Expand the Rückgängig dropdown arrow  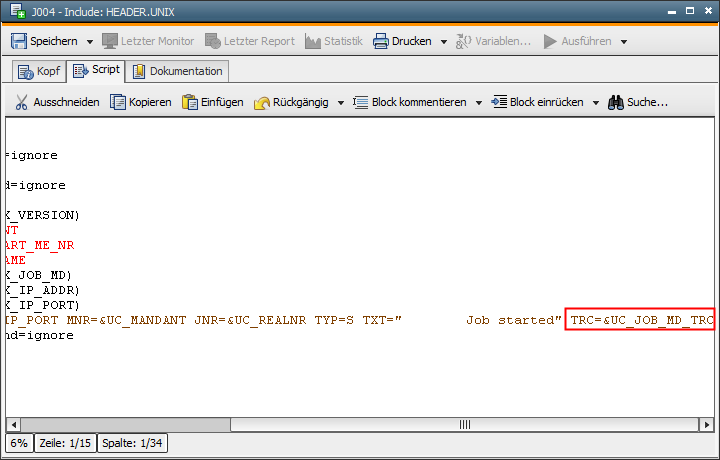pos(341,103)
